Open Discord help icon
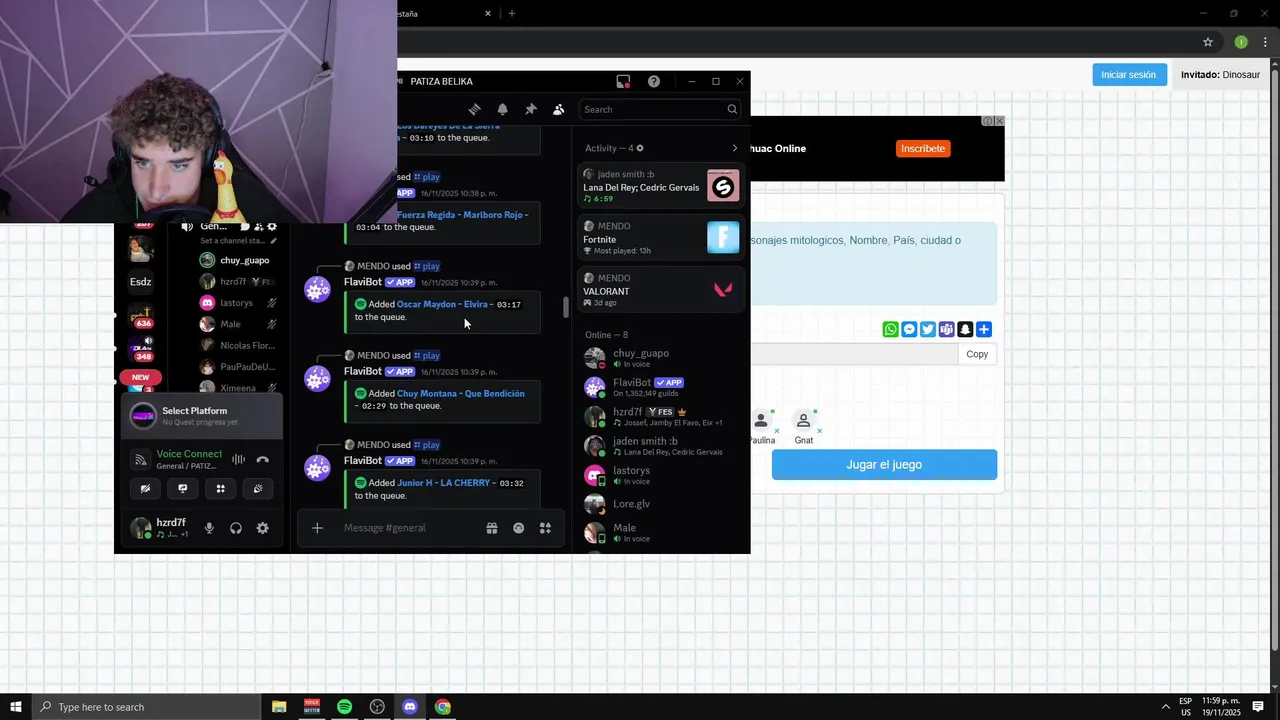 (654, 81)
